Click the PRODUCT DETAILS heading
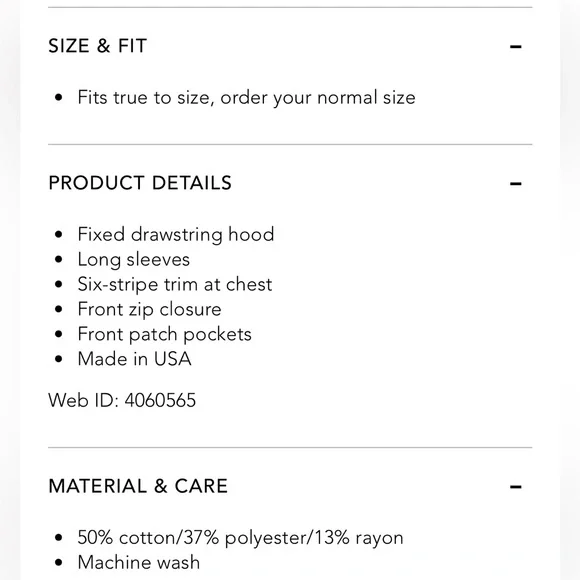 tap(140, 183)
